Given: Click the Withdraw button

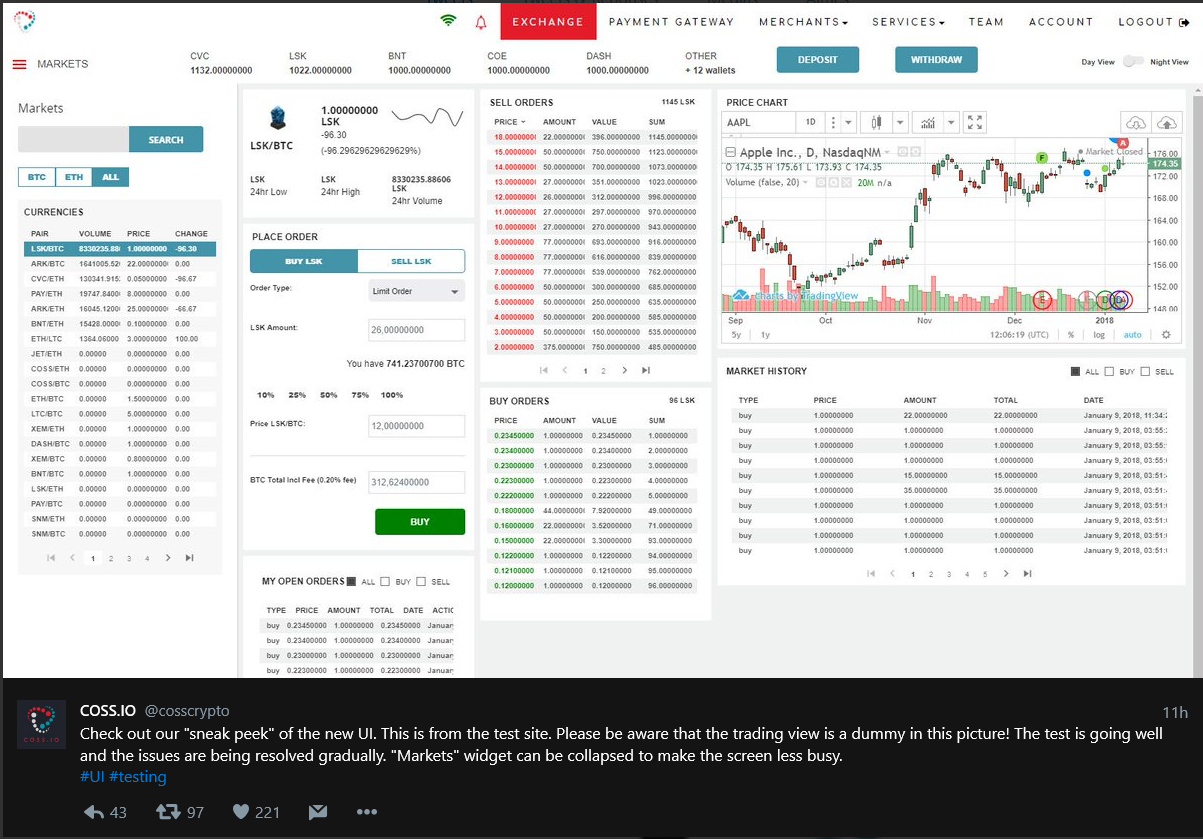Looking at the screenshot, I should coord(936,60).
